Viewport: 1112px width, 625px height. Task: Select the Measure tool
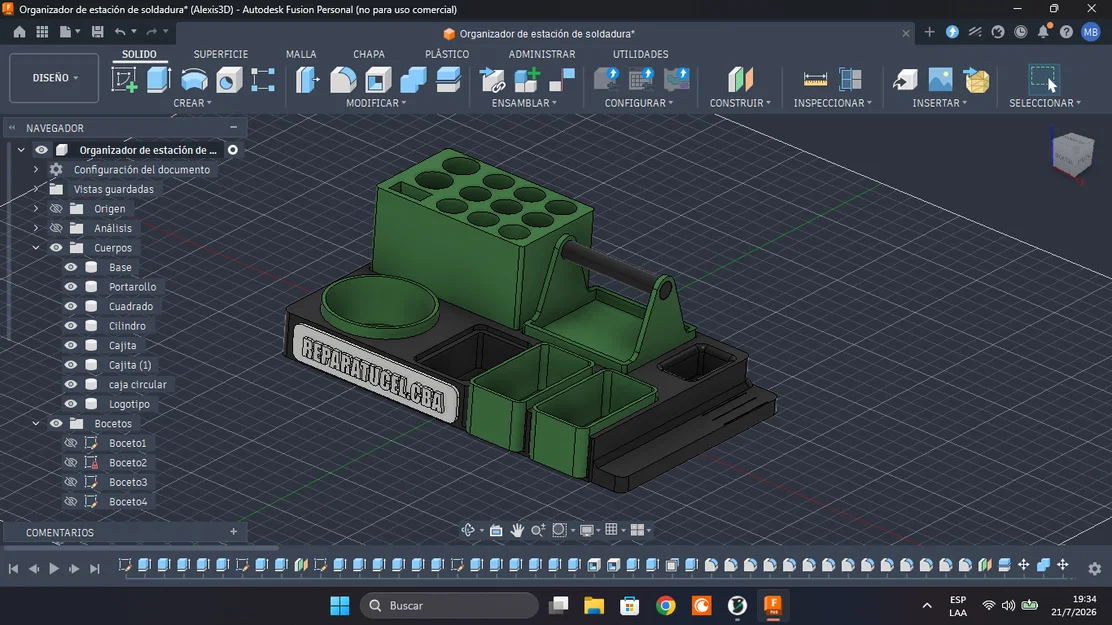[x=815, y=79]
